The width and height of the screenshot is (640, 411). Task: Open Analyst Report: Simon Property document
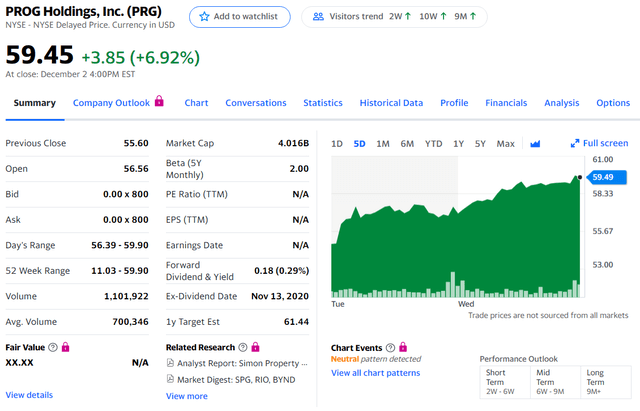[238, 363]
